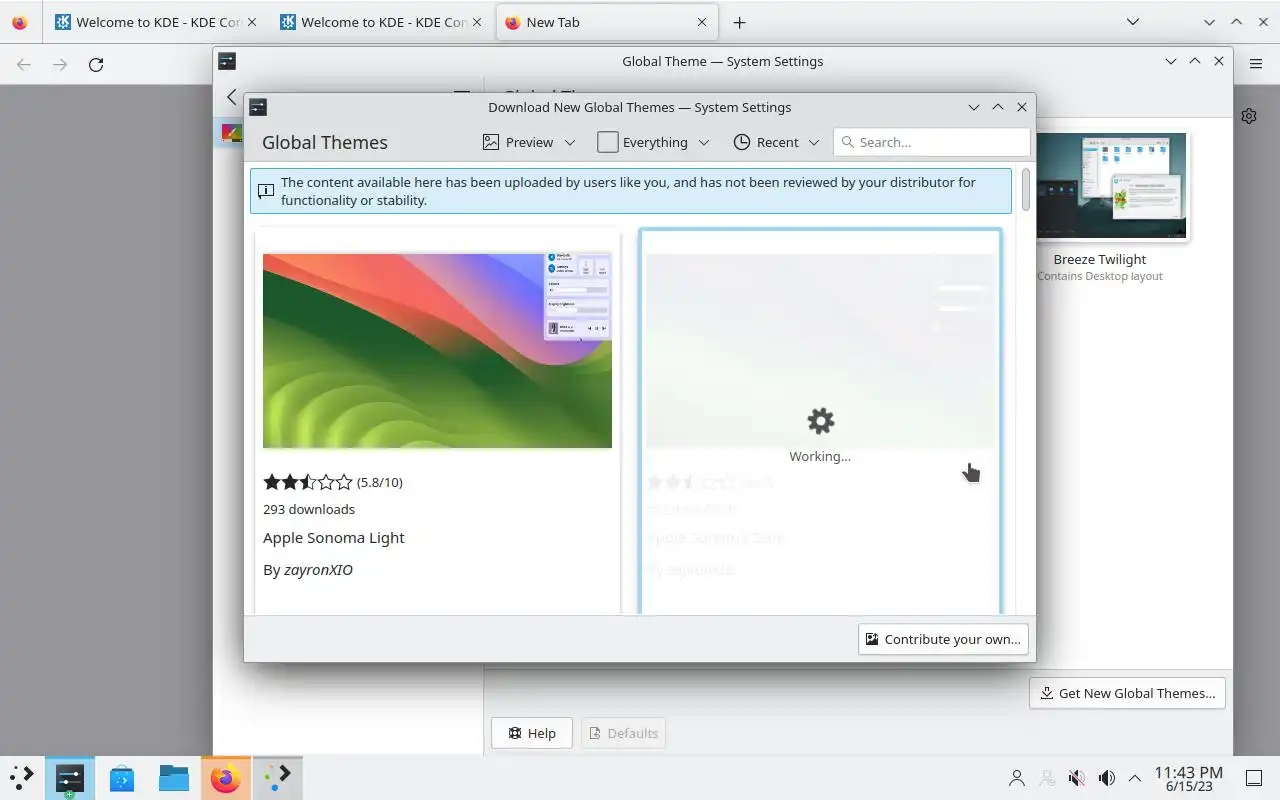Click the user icon in system tray
Screen dimensions: 1280x800
[1017, 778]
